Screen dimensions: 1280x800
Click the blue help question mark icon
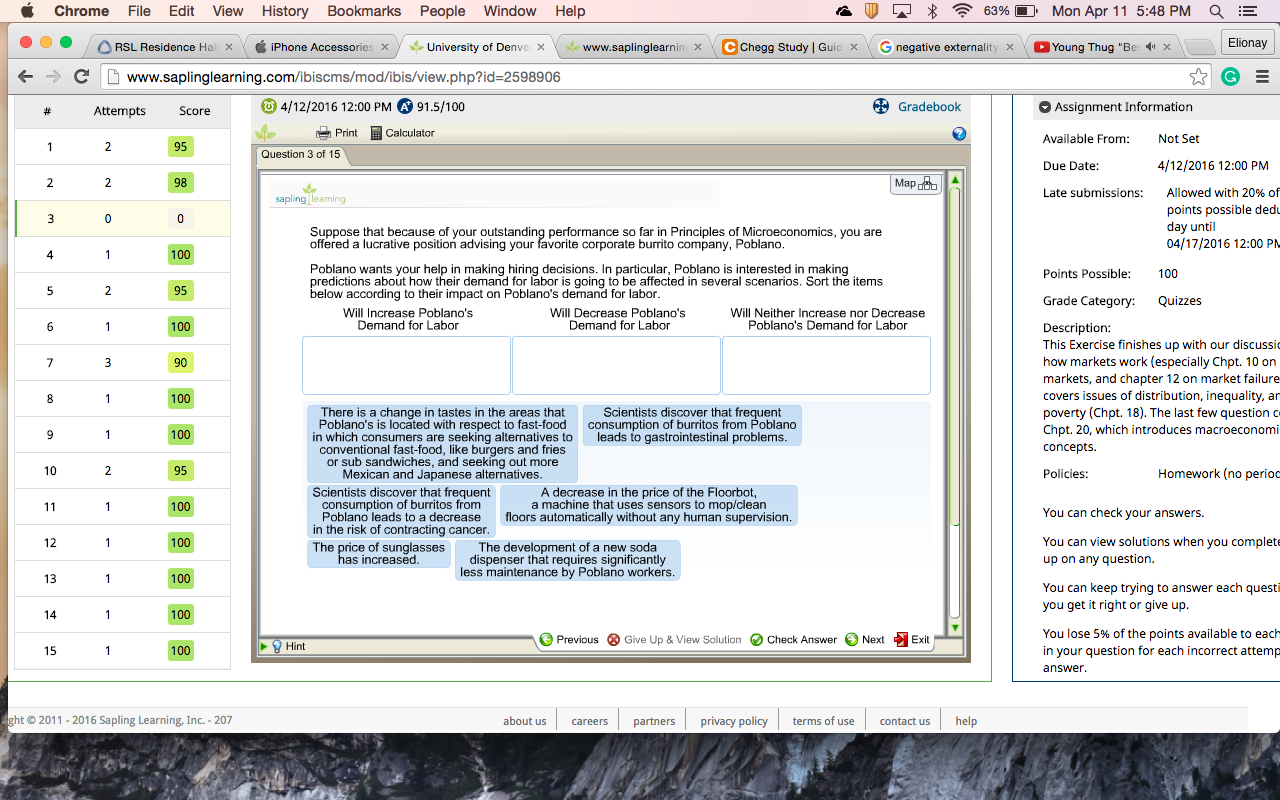[x=959, y=134]
